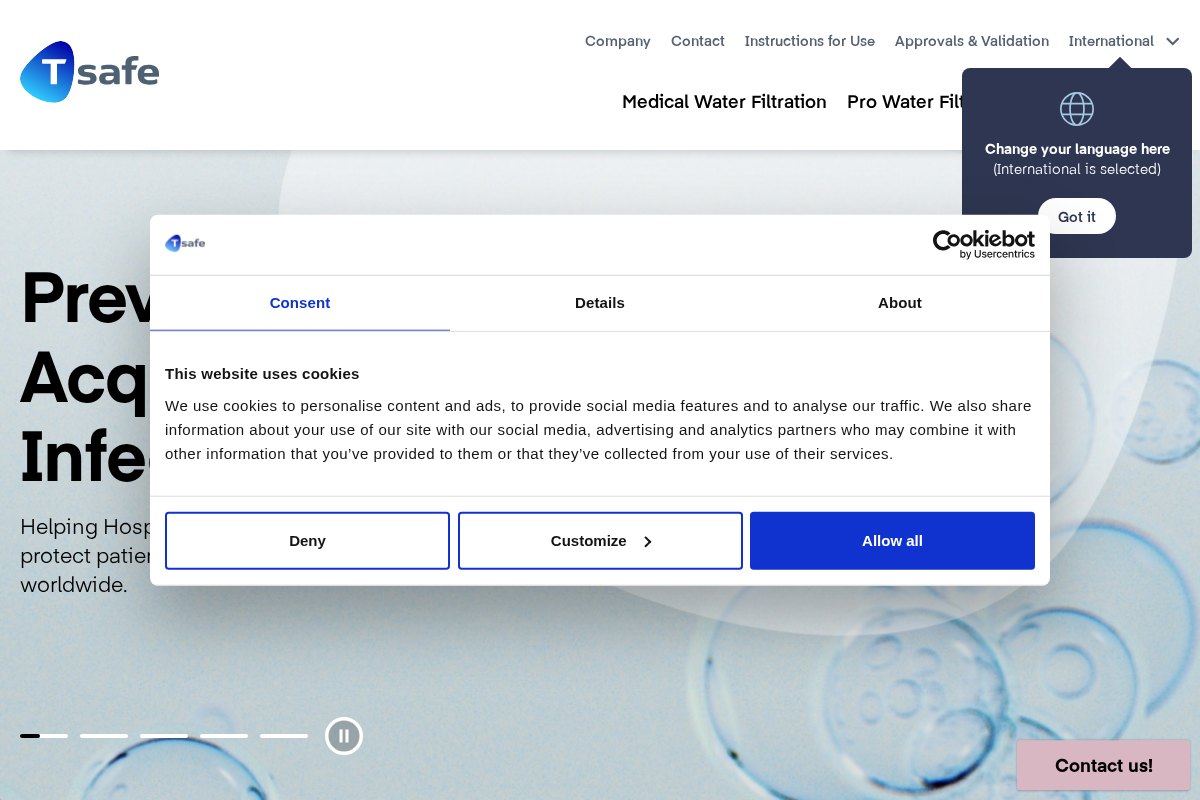Select the Consent tab
The image size is (1200, 800).
point(300,303)
